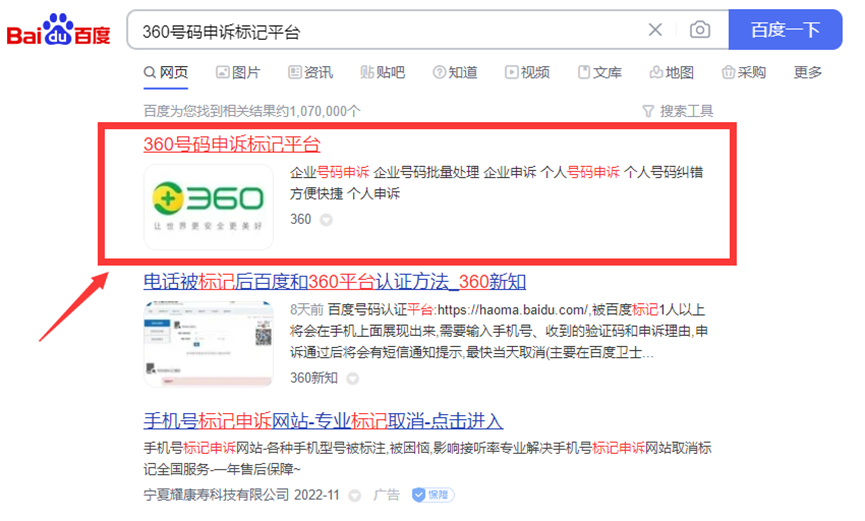
Task: Switch to the 地图 tab
Action: click(671, 72)
